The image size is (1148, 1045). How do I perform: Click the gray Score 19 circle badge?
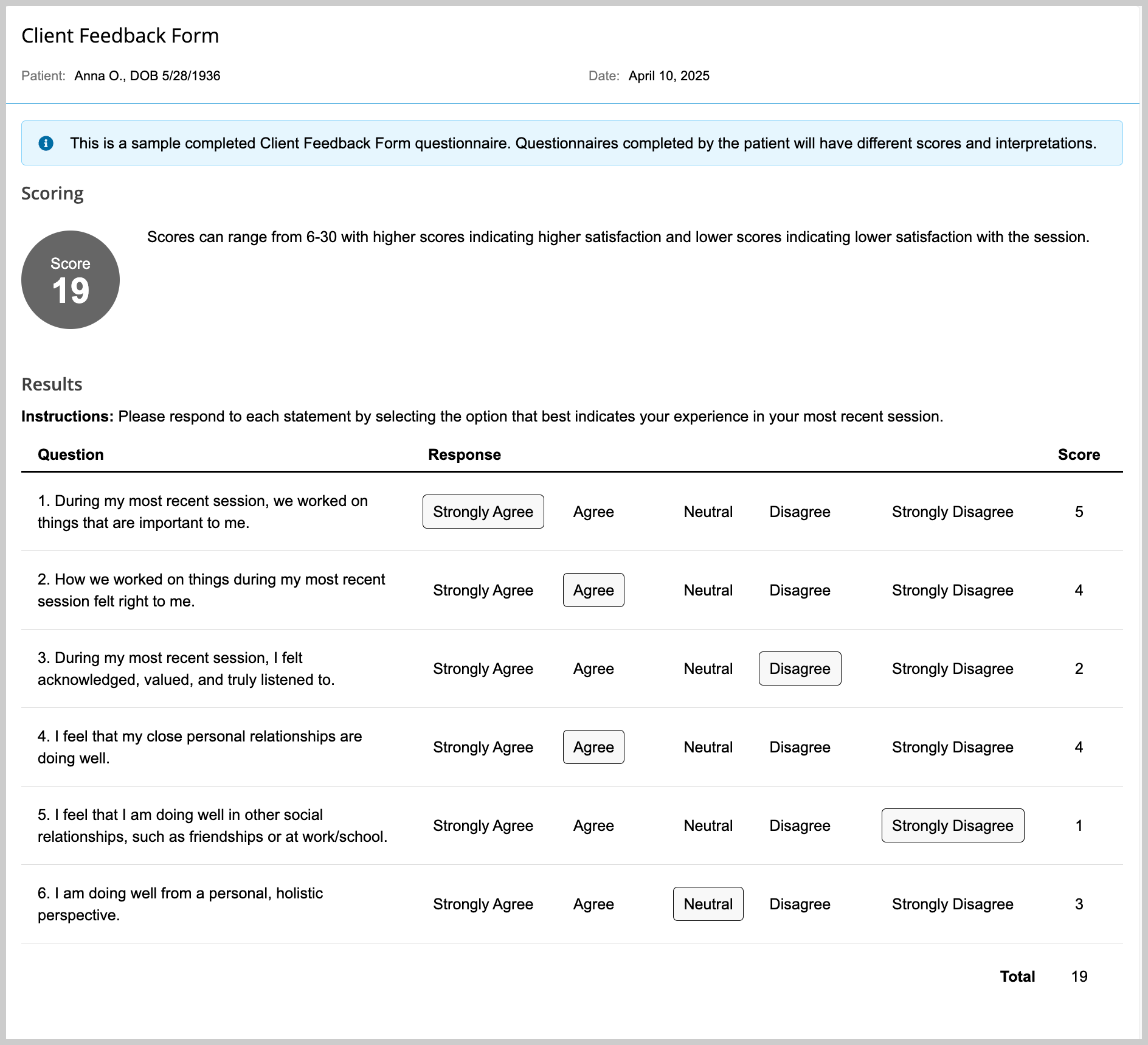point(71,280)
